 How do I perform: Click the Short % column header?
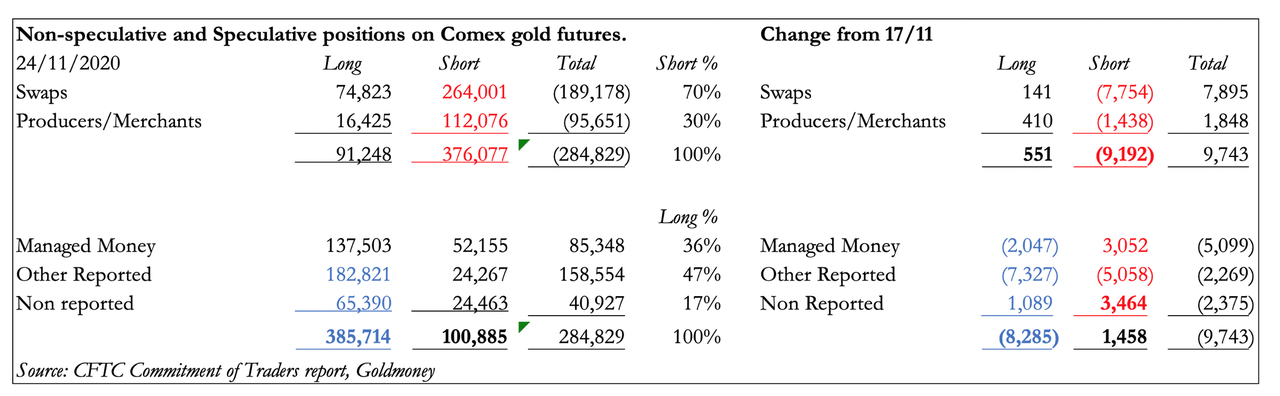click(688, 64)
